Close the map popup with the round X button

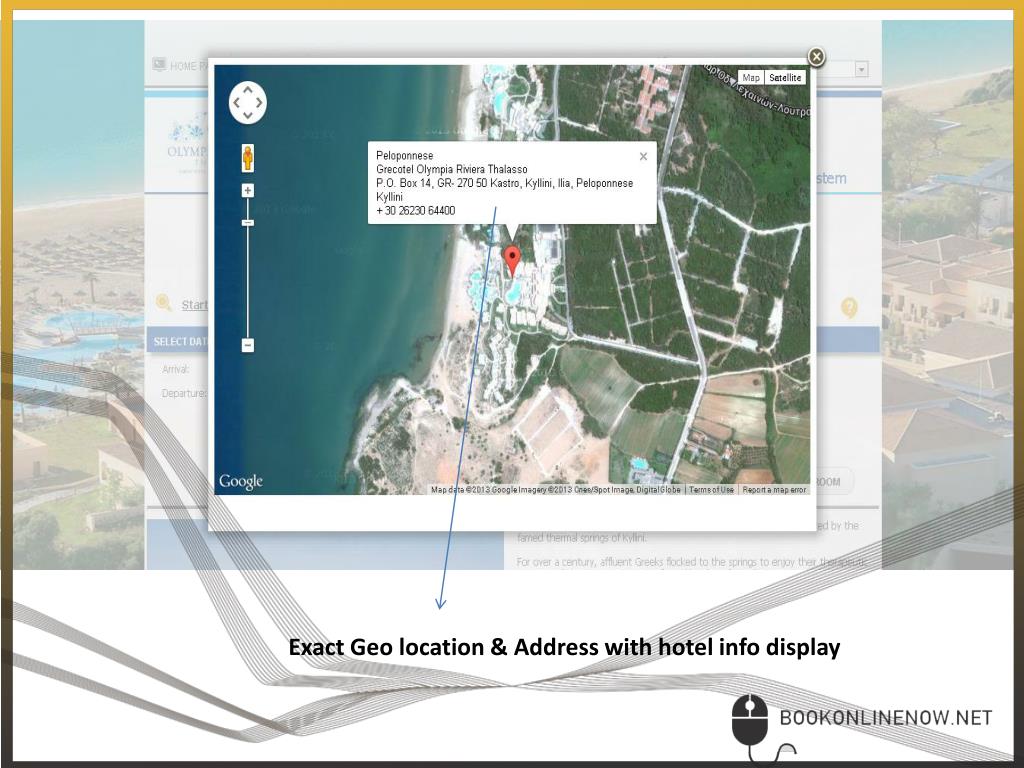tap(816, 57)
